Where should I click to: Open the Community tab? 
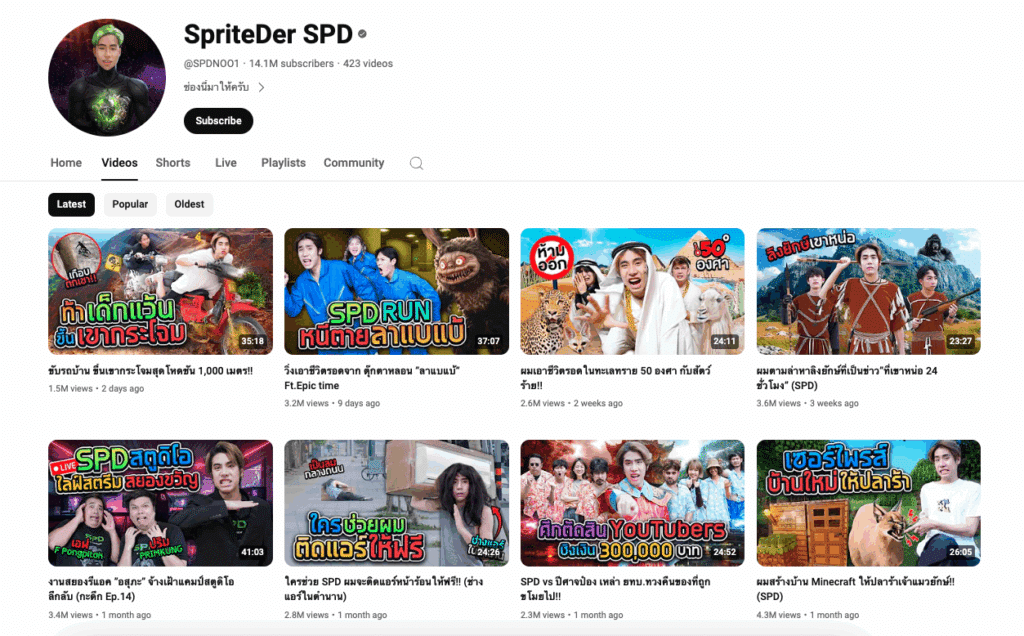[x=353, y=163]
